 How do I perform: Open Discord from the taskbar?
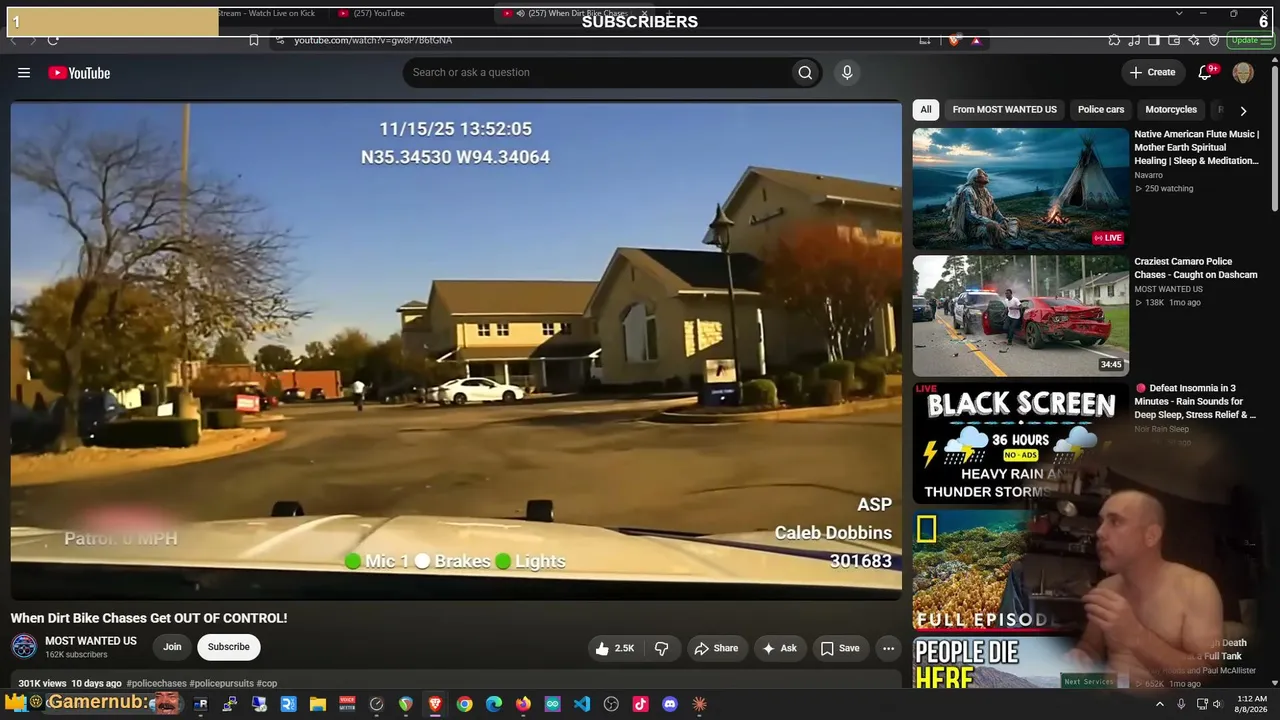tap(670, 704)
